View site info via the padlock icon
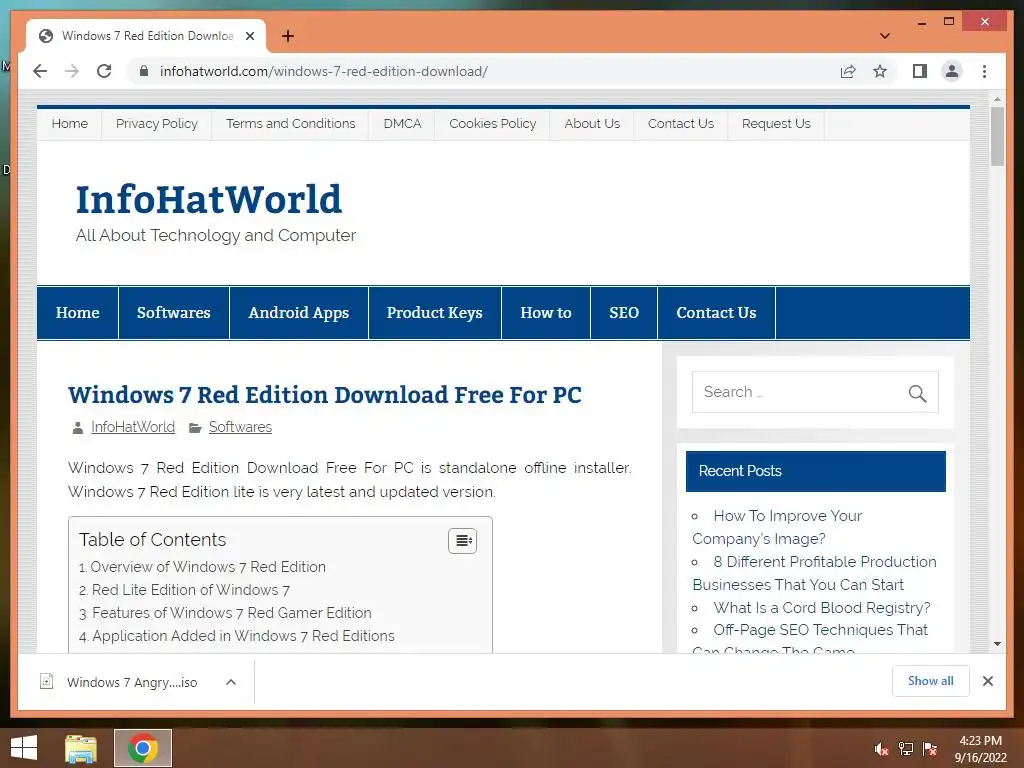Viewport: 1024px width, 768px height. (x=144, y=71)
